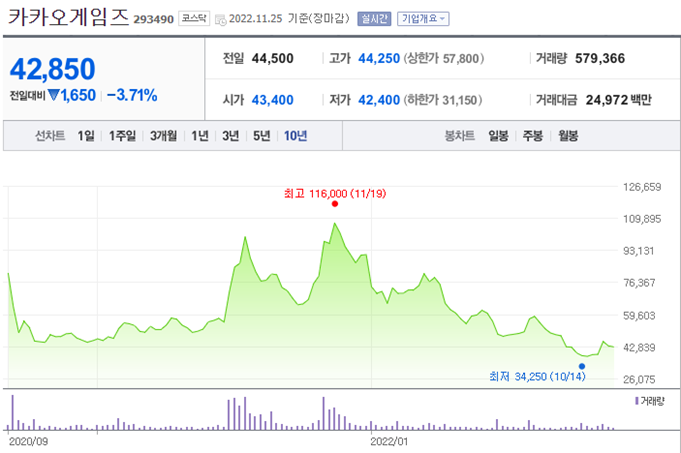Click the 카카오게임즈 stock title
681x453 pixels.
pyautogui.click(x=69, y=17)
